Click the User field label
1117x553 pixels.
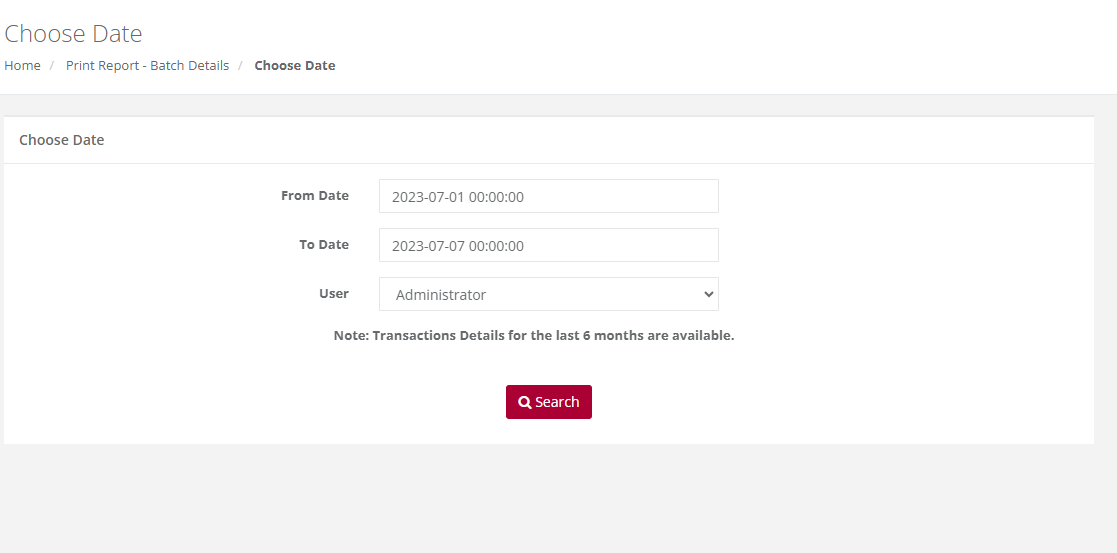334,294
